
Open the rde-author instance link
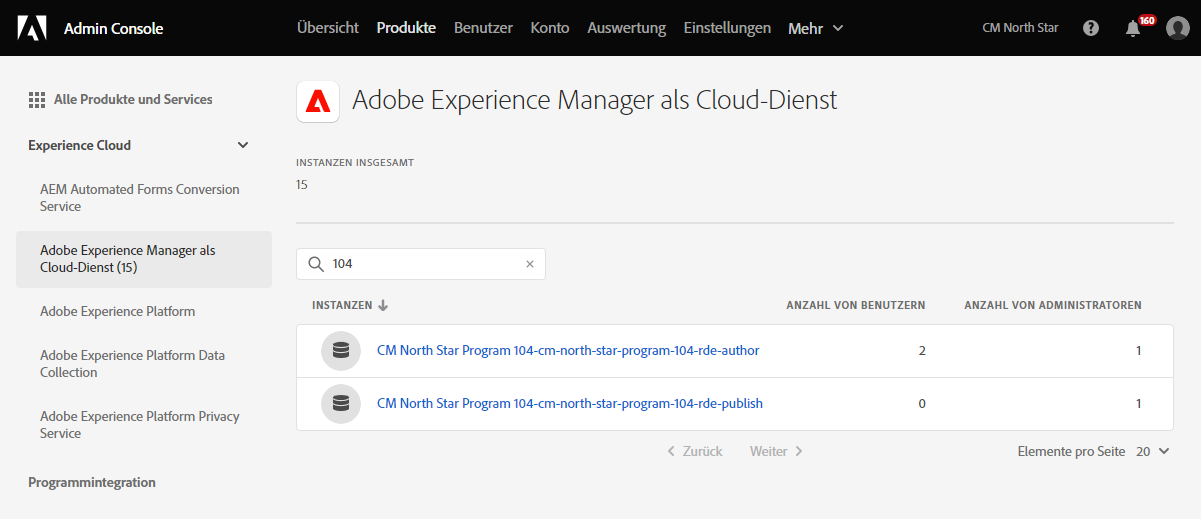pyautogui.click(x=568, y=351)
